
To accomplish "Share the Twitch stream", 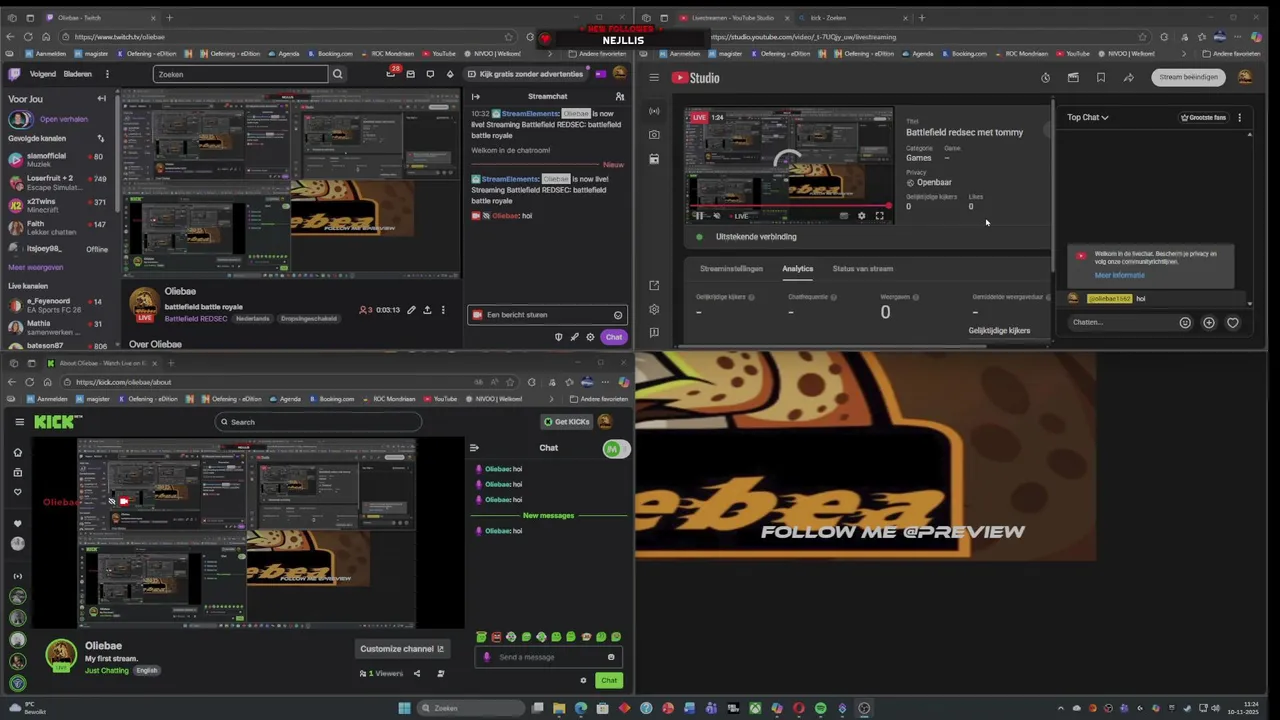I will click(427, 310).
